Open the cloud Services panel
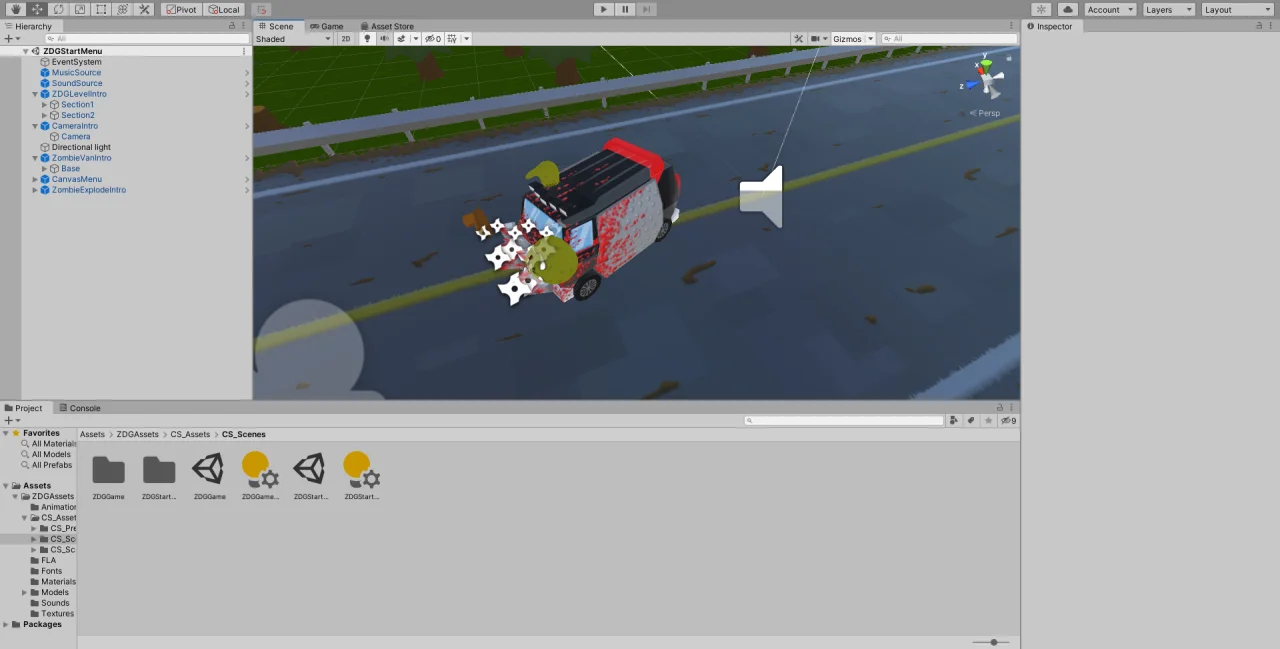The image size is (1280, 649). [1067, 9]
